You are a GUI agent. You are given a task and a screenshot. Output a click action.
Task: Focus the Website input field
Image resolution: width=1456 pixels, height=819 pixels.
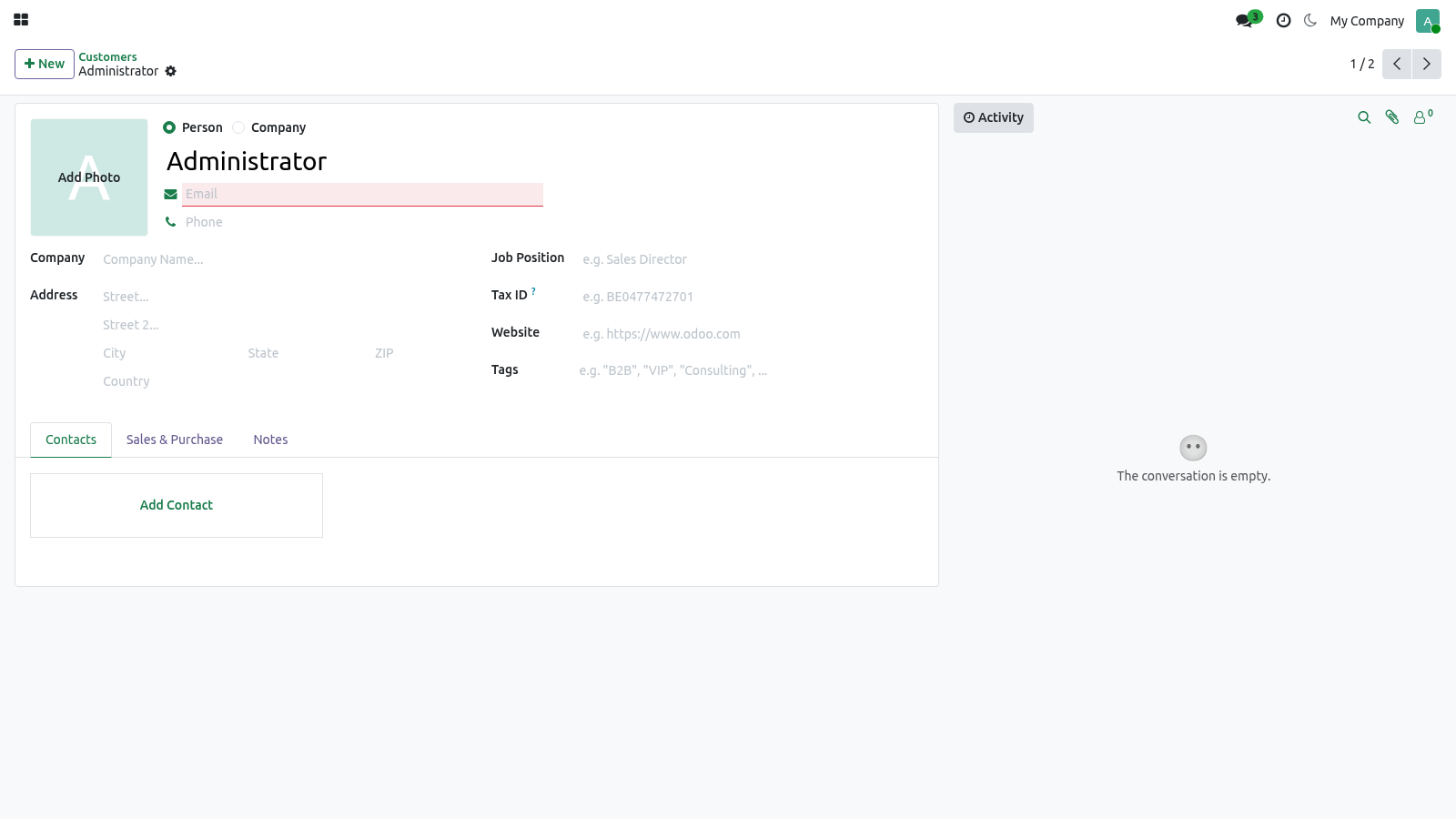(753, 334)
